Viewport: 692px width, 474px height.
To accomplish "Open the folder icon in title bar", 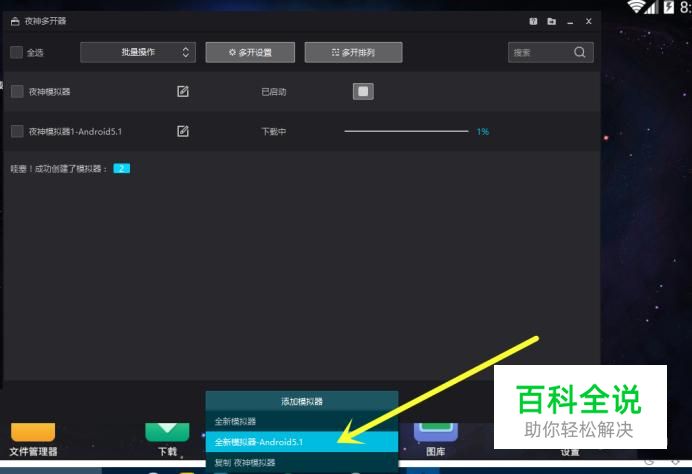I will 551,21.
